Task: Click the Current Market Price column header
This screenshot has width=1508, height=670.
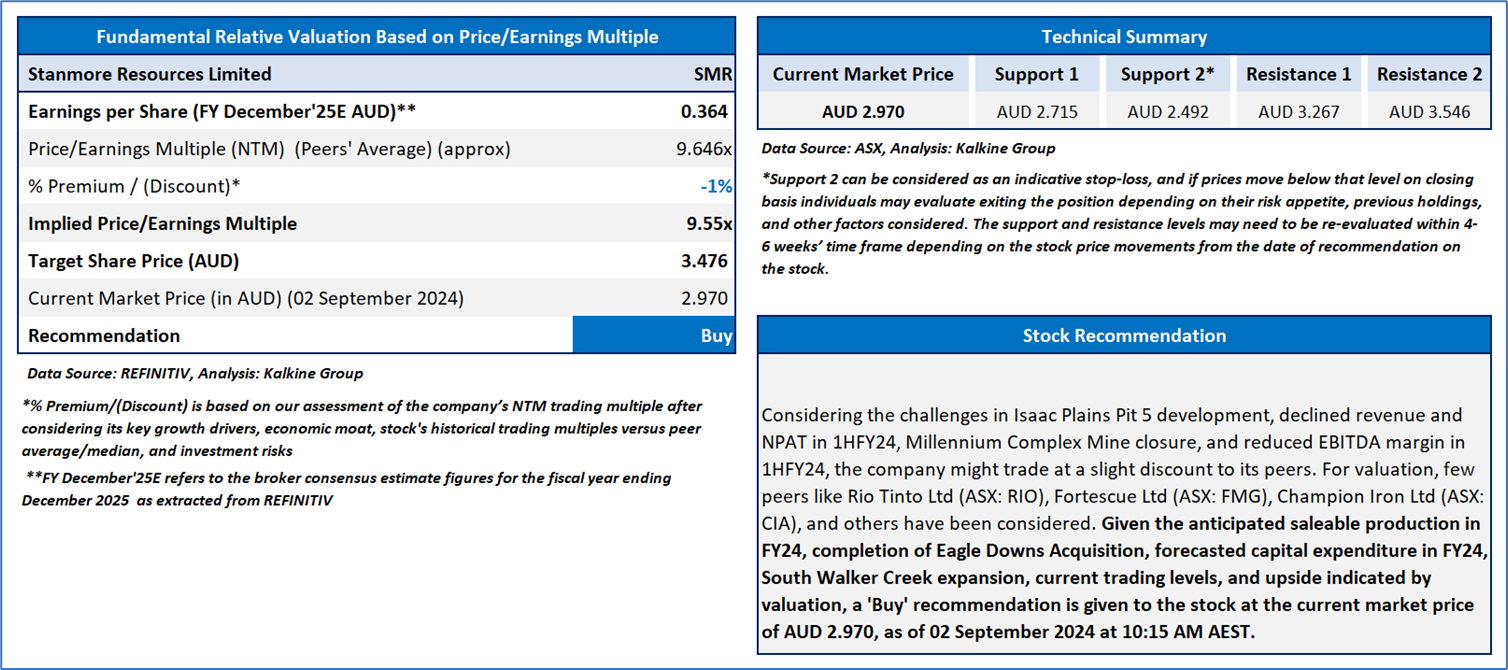Action: [863, 74]
